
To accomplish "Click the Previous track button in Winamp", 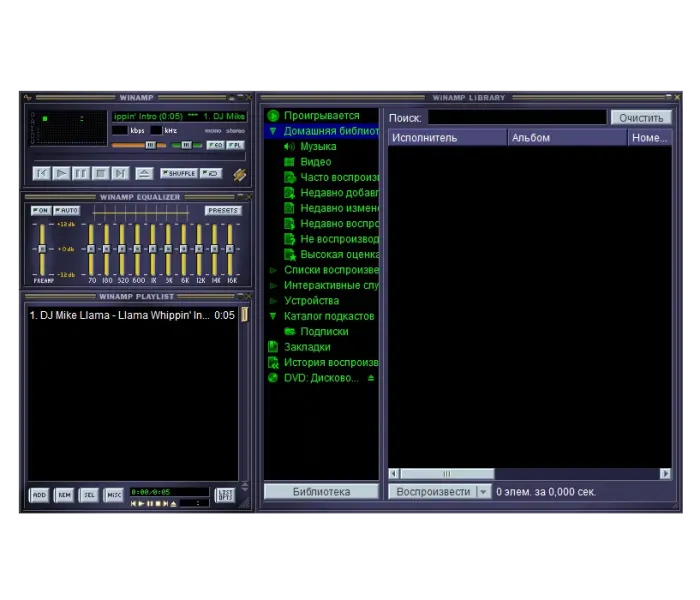I will tap(42, 173).
